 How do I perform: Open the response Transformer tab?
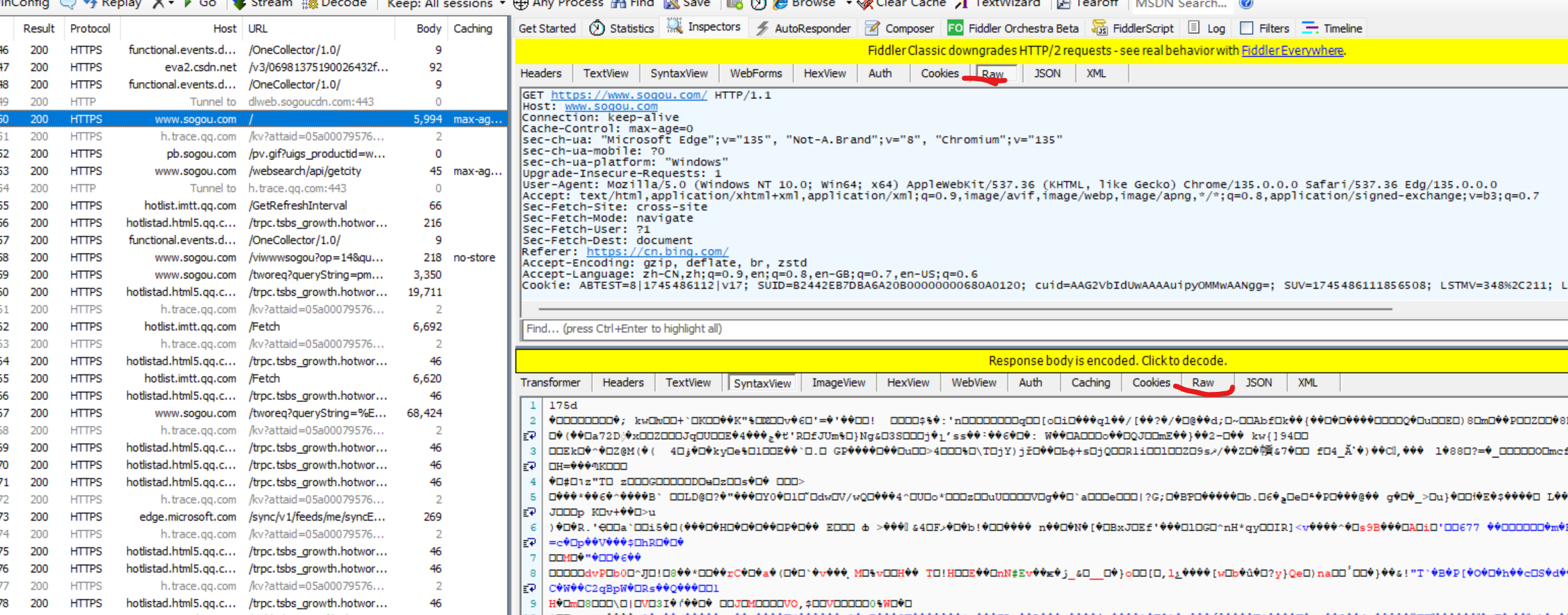point(550,382)
